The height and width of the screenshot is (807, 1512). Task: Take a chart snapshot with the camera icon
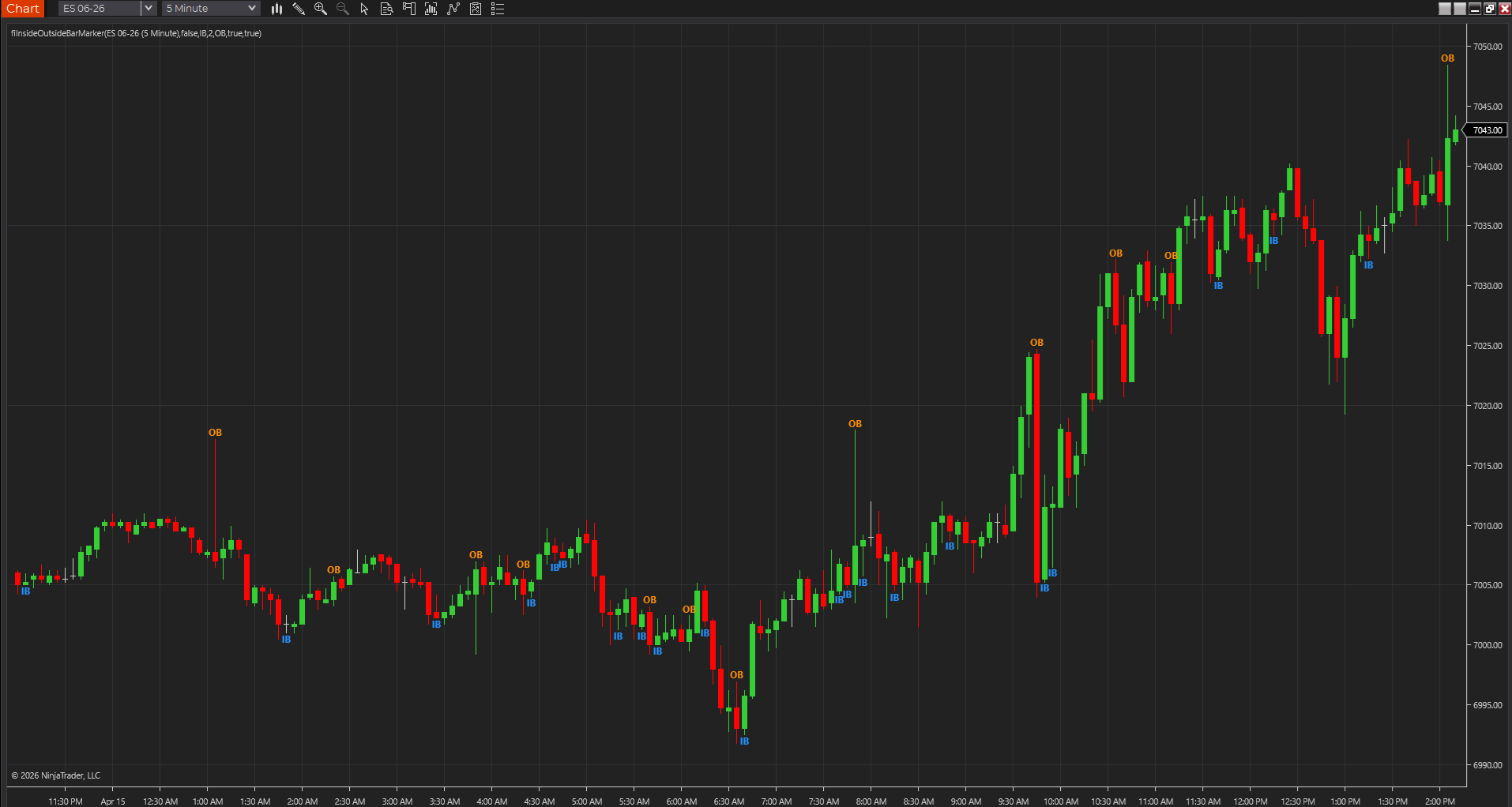pos(475,9)
